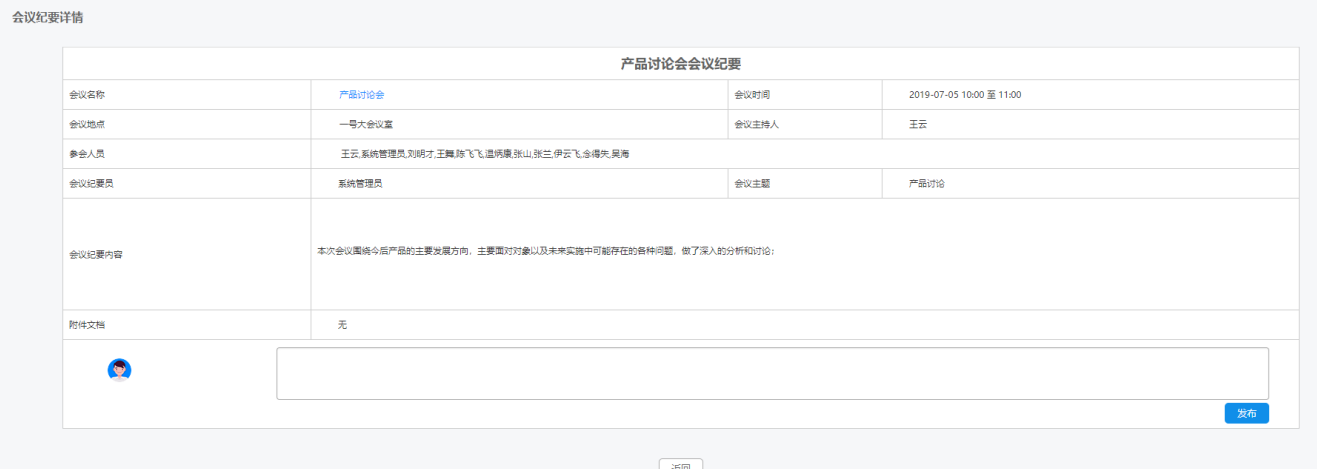
Task: Click the 会议名称 field label
Action: [x=87, y=95]
